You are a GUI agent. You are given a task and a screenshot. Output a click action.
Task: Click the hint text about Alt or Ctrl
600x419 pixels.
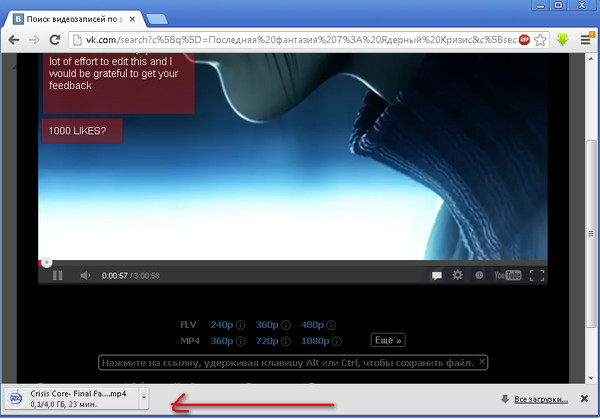tap(288, 363)
